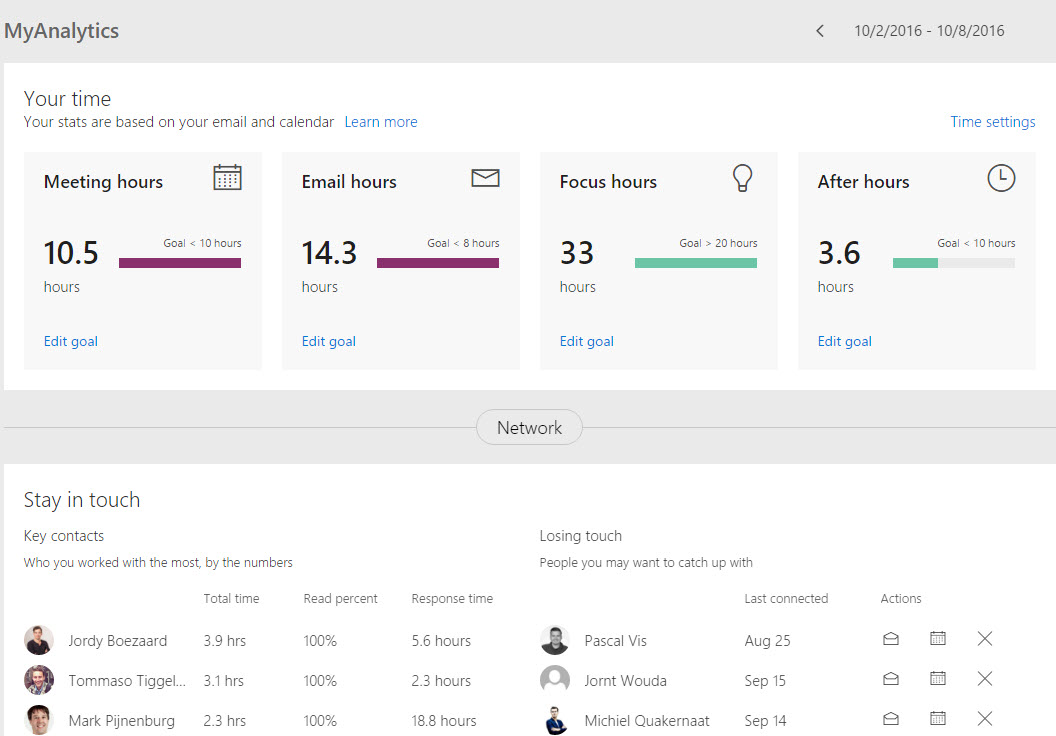Viewport: 1056px width, 736px height.
Task: Open the Network section pill
Action: click(x=529, y=427)
